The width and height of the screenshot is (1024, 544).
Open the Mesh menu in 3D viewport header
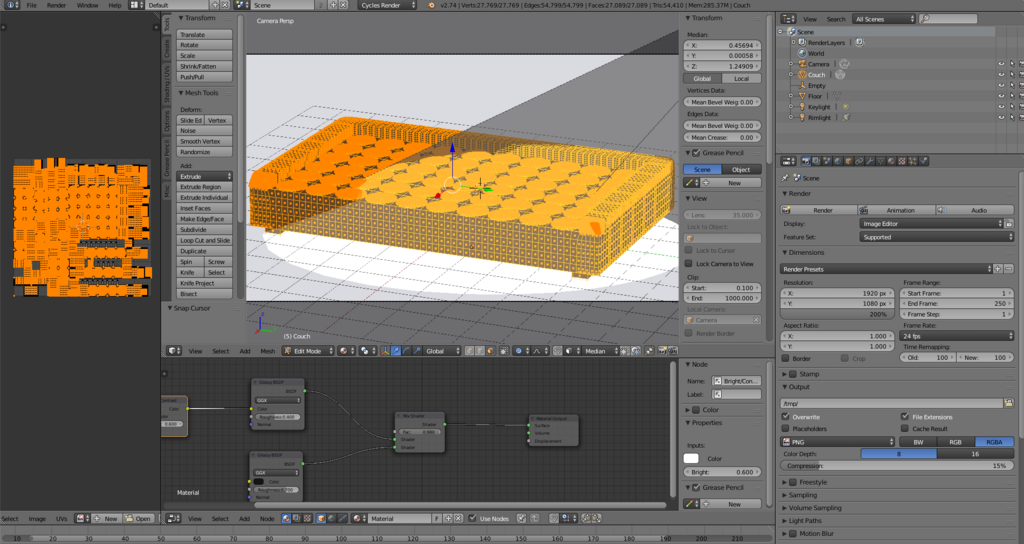pyautogui.click(x=268, y=351)
